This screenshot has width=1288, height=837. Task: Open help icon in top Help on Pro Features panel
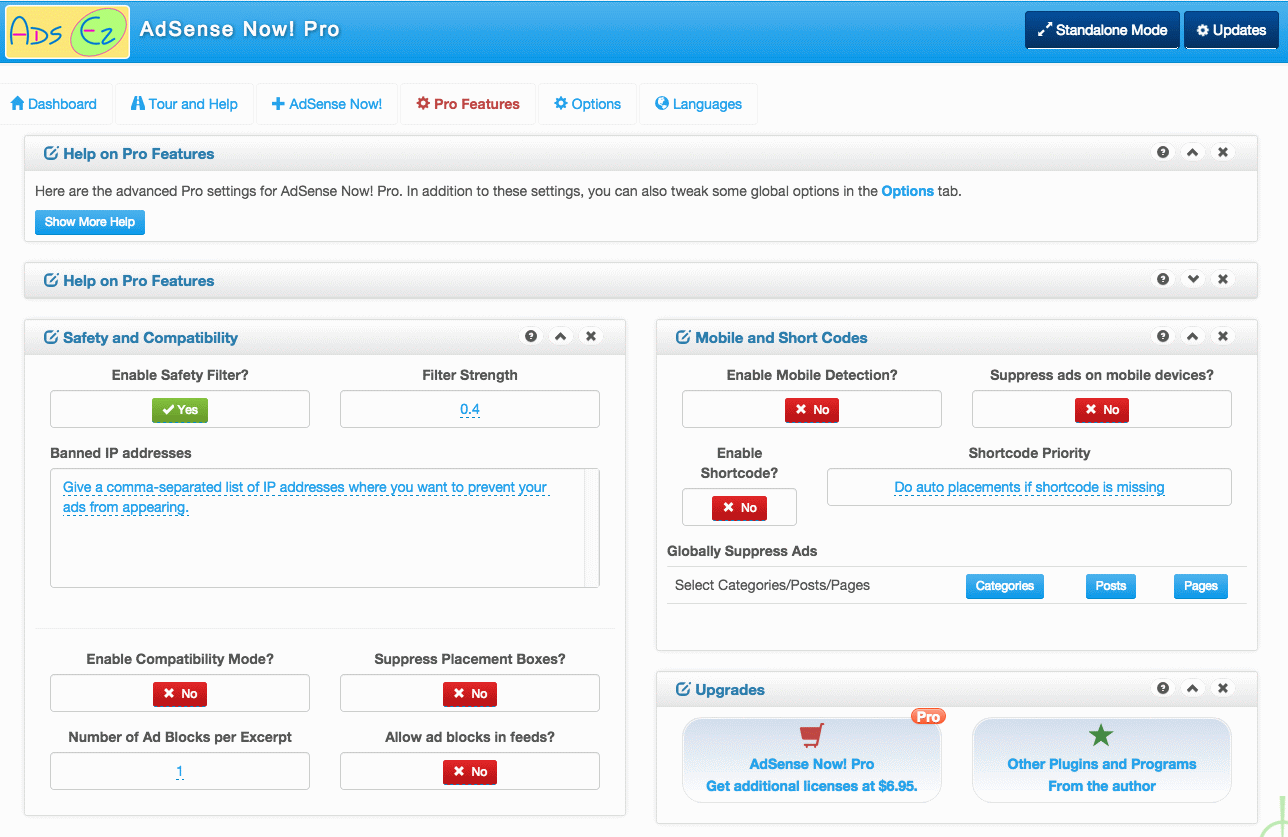(1163, 153)
